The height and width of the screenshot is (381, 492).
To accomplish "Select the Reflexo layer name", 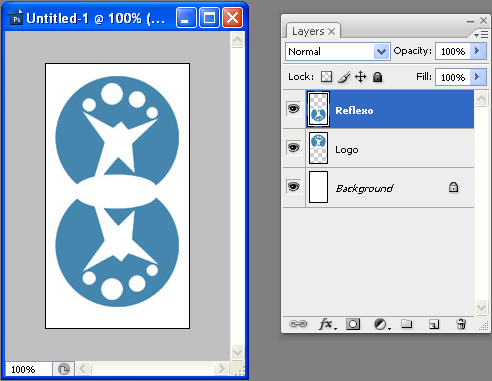I will click(x=354, y=110).
